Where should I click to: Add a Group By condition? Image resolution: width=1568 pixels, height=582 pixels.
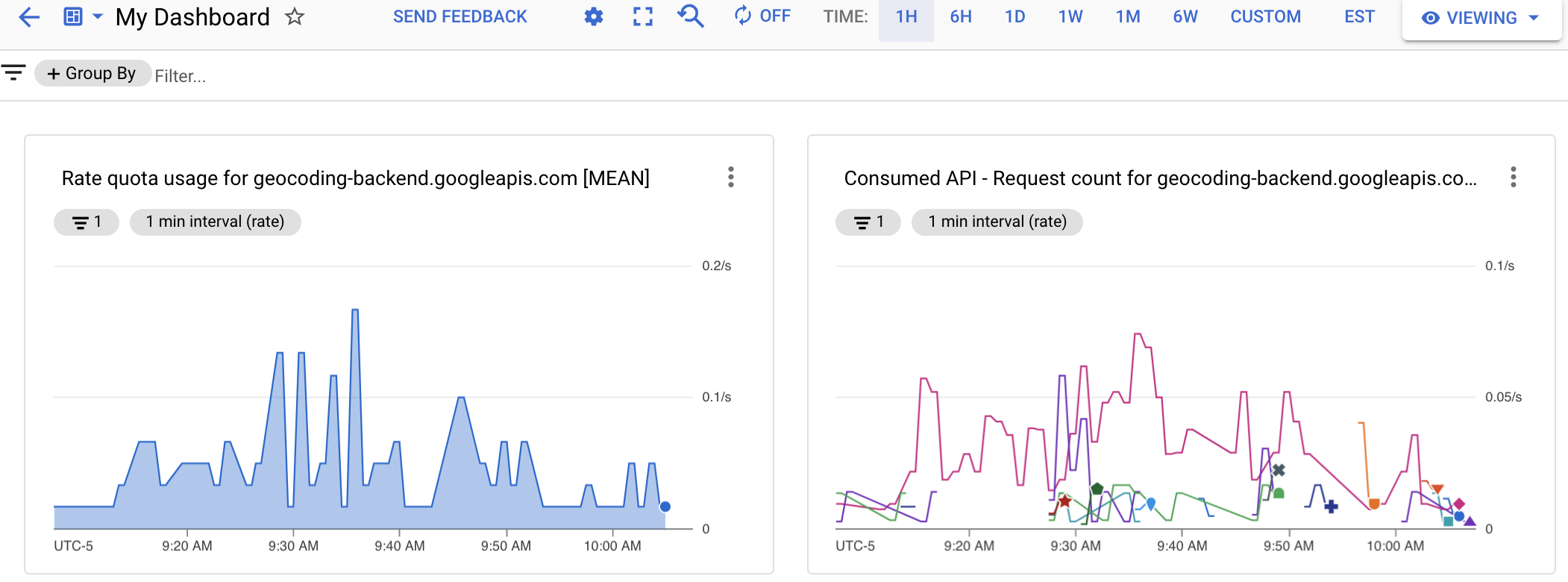click(x=92, y=73)
